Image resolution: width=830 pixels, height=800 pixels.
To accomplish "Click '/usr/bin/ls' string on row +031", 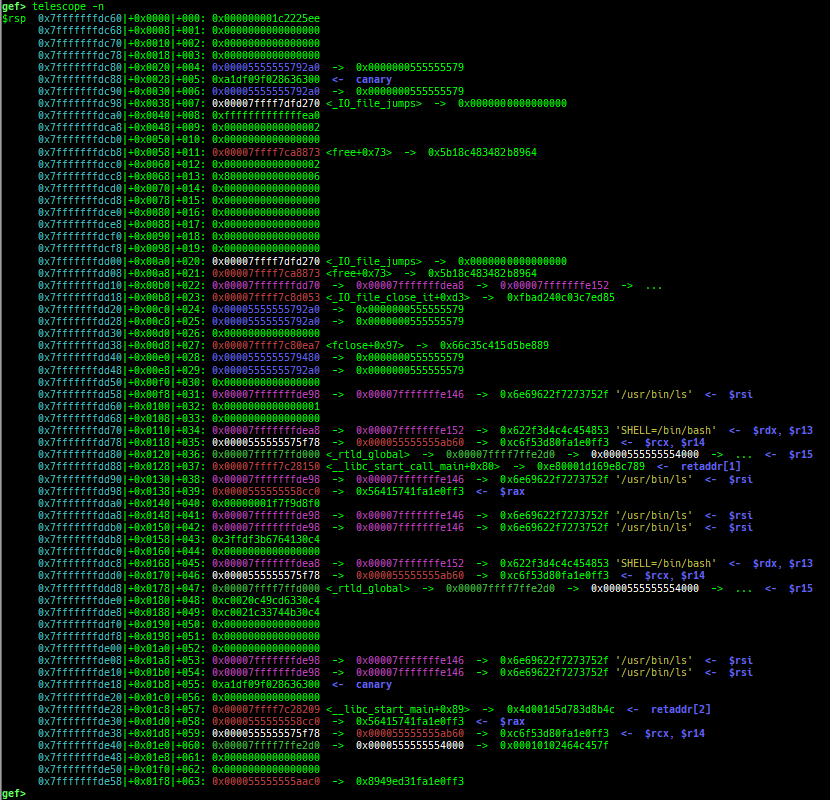I will (x=654, y=394).
